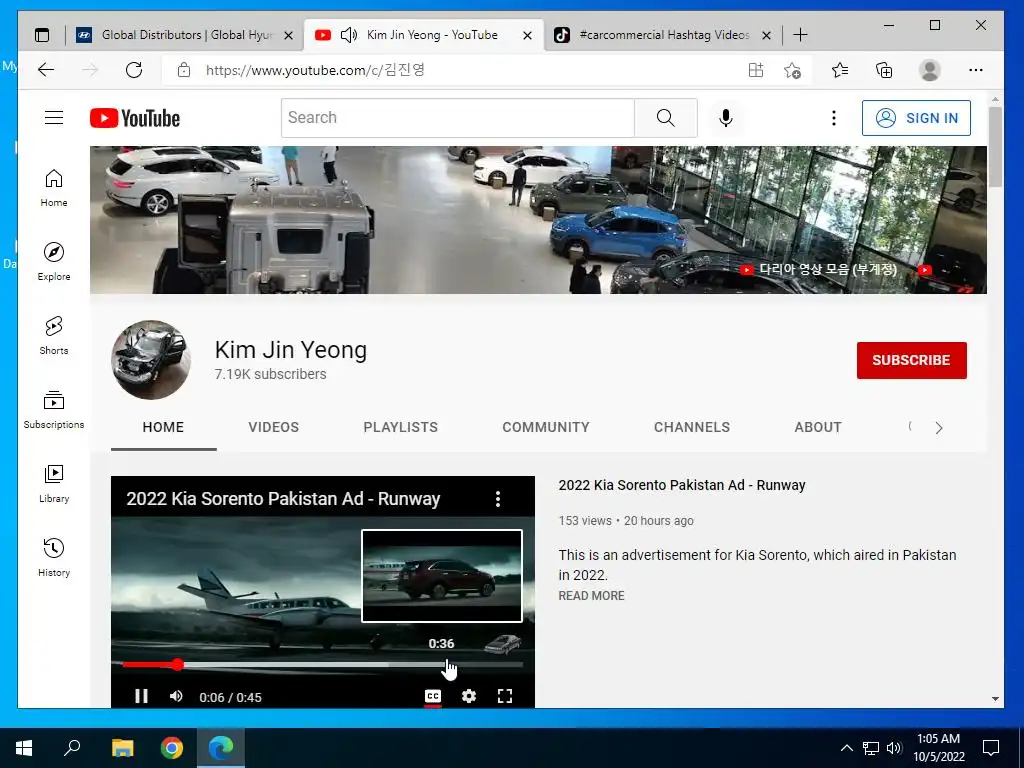Open Favorites list icon
Image resolution: width=1024 pixels, height=768 pixels.
click(840, 70)
